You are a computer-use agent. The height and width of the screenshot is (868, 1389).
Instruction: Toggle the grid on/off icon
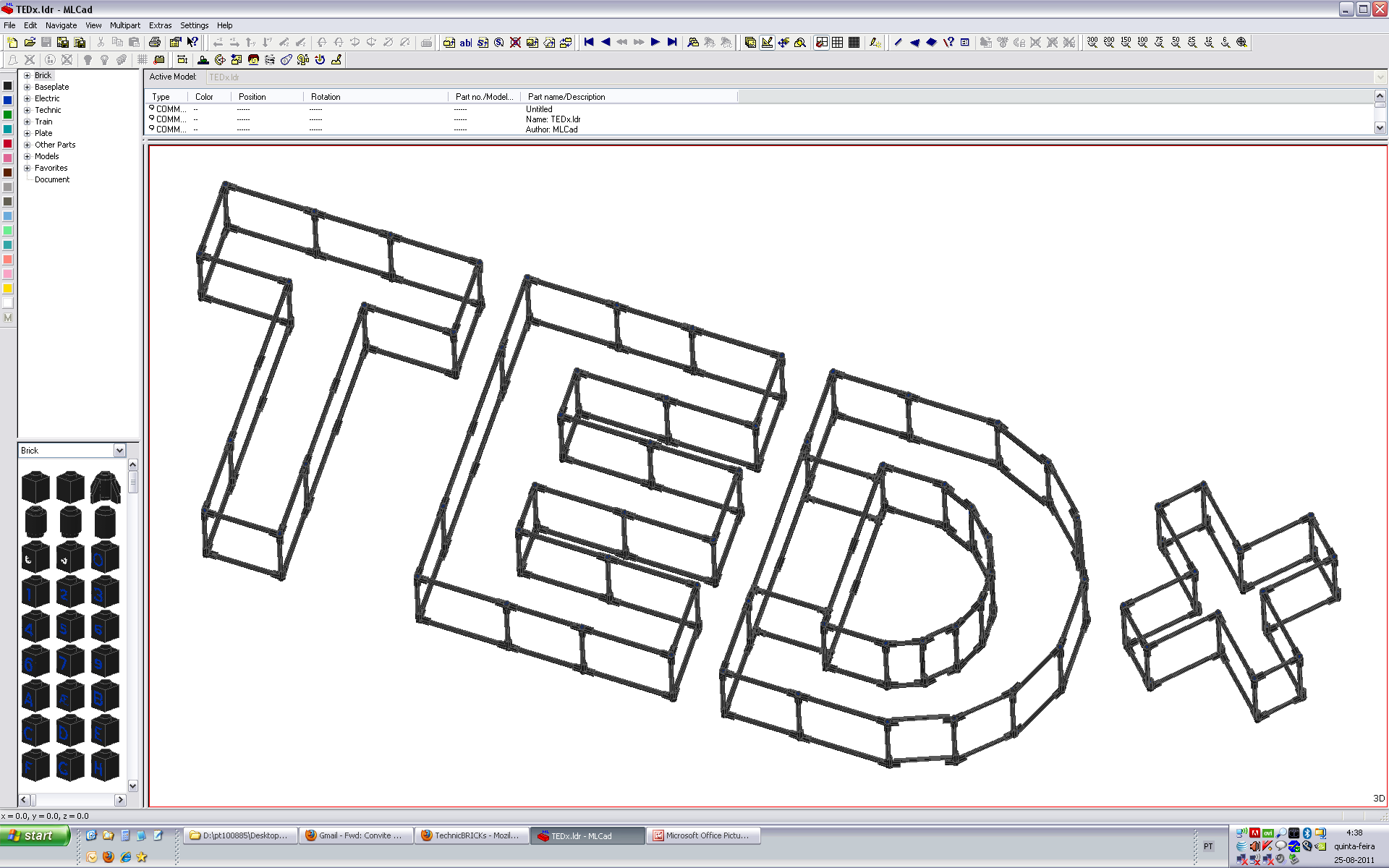(x=143, y=60)
